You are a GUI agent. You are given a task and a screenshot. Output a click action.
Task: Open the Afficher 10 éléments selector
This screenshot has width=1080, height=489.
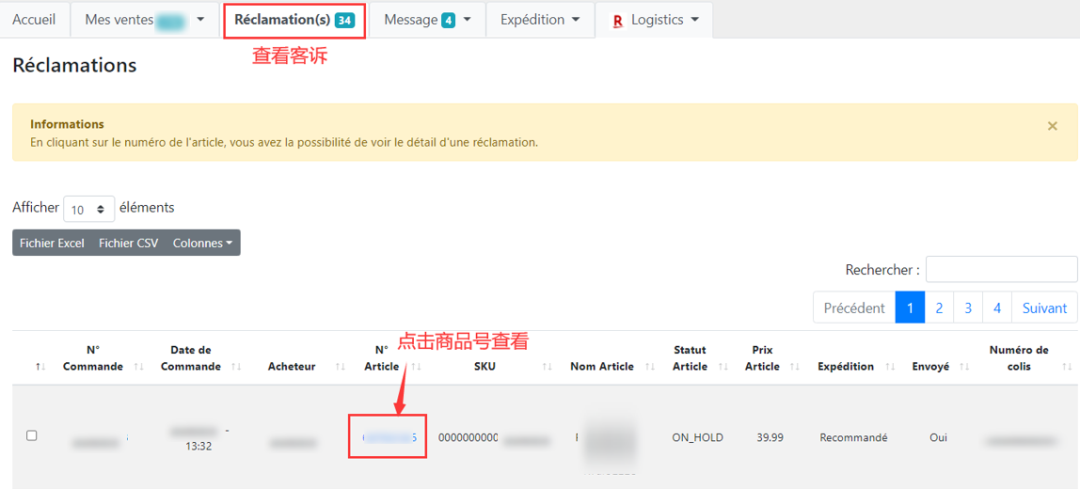pos(89,209)
